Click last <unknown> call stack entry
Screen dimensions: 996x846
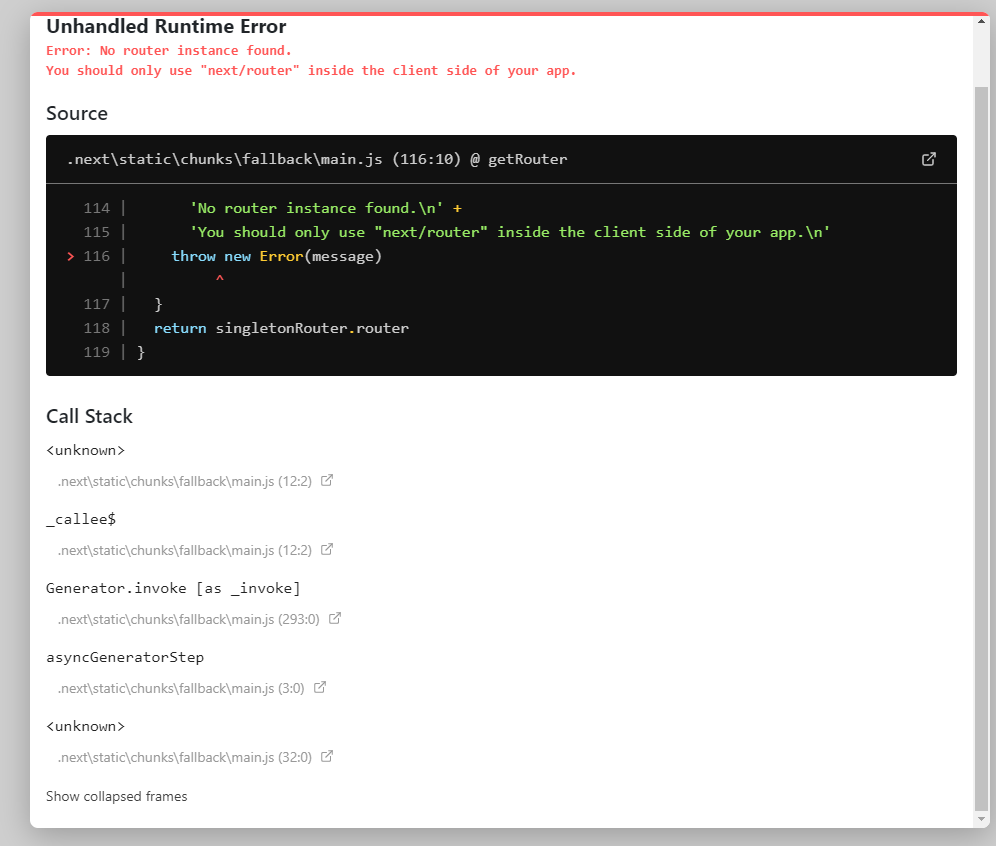pos(85,727)
